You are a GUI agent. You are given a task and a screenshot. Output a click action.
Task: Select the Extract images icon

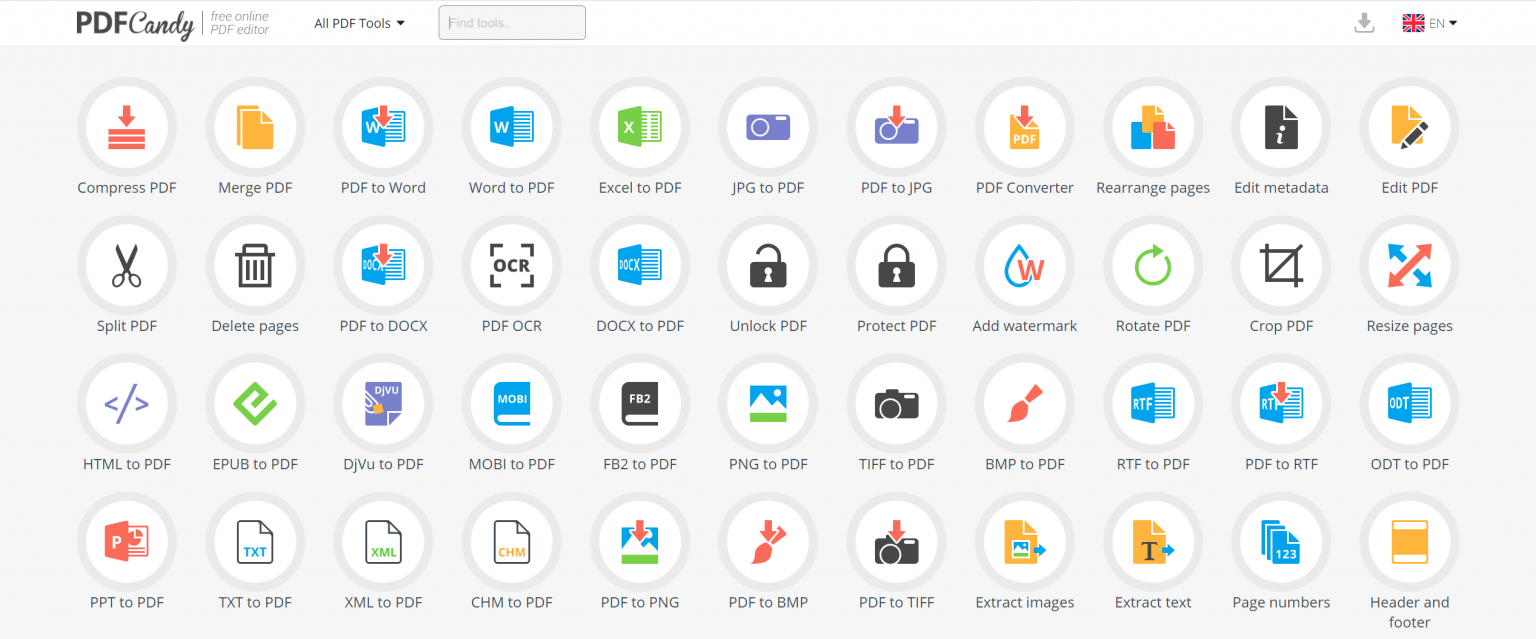click(1025, 542)
